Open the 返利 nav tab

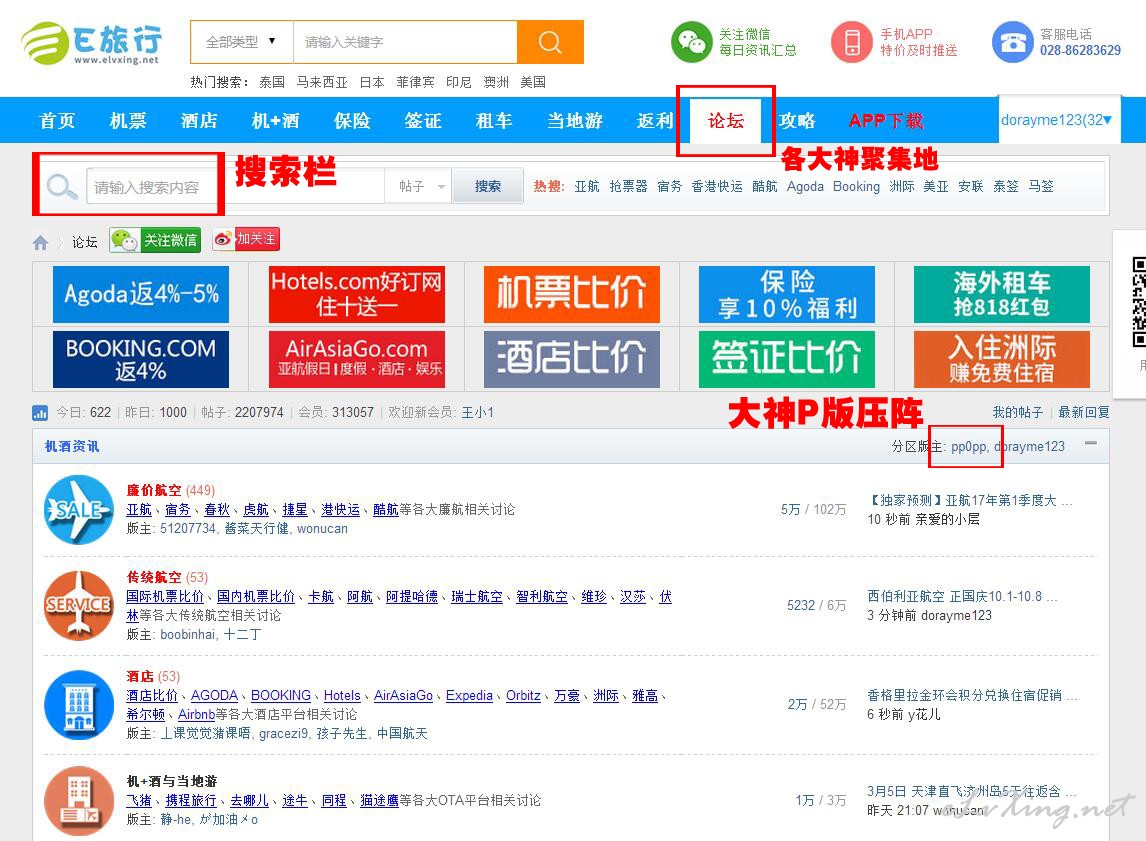(654, 121)
